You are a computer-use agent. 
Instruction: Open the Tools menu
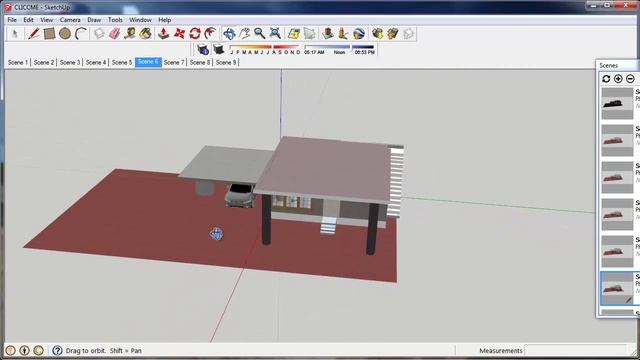point(115,20)
